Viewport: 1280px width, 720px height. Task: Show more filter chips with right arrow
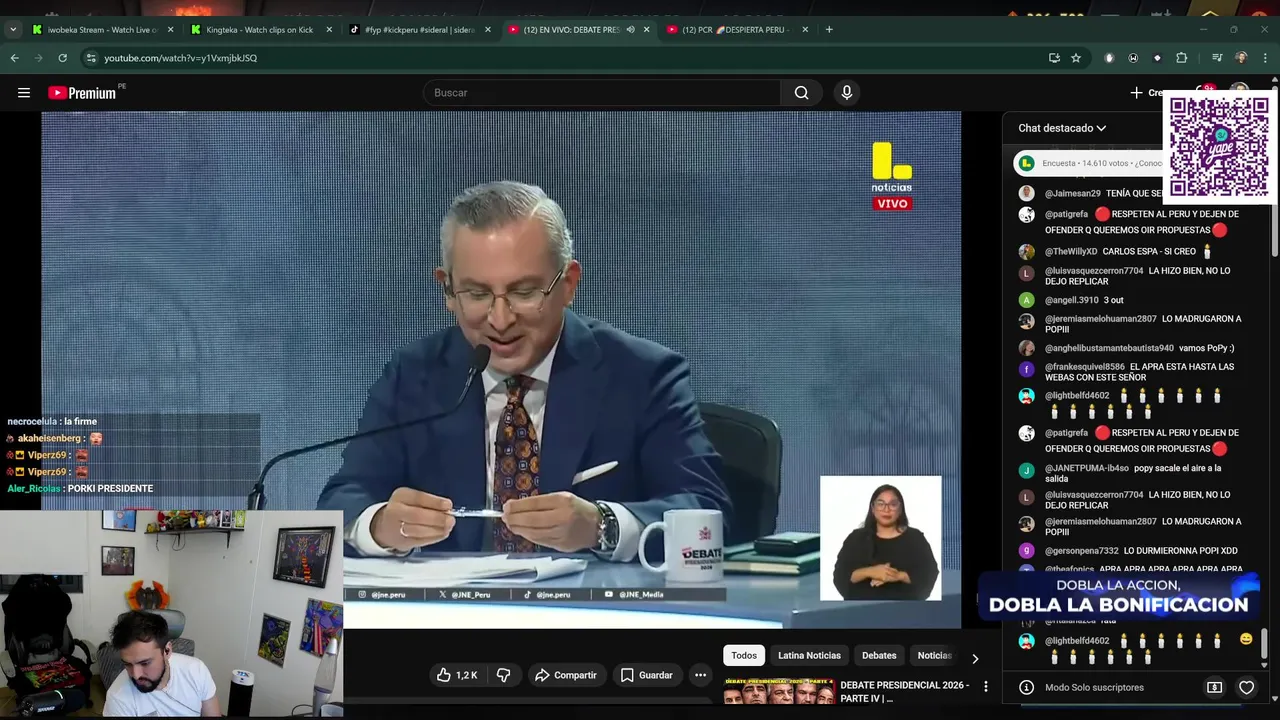coord(975,658)
